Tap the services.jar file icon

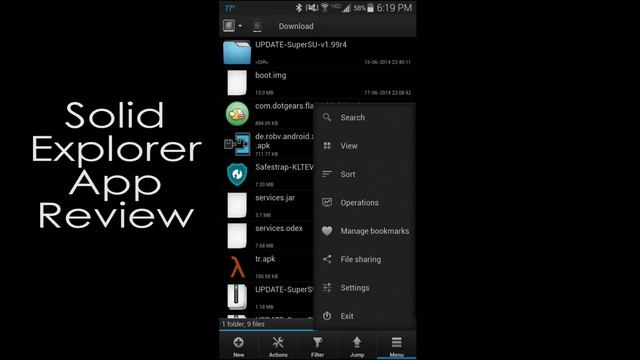point(237,205)
